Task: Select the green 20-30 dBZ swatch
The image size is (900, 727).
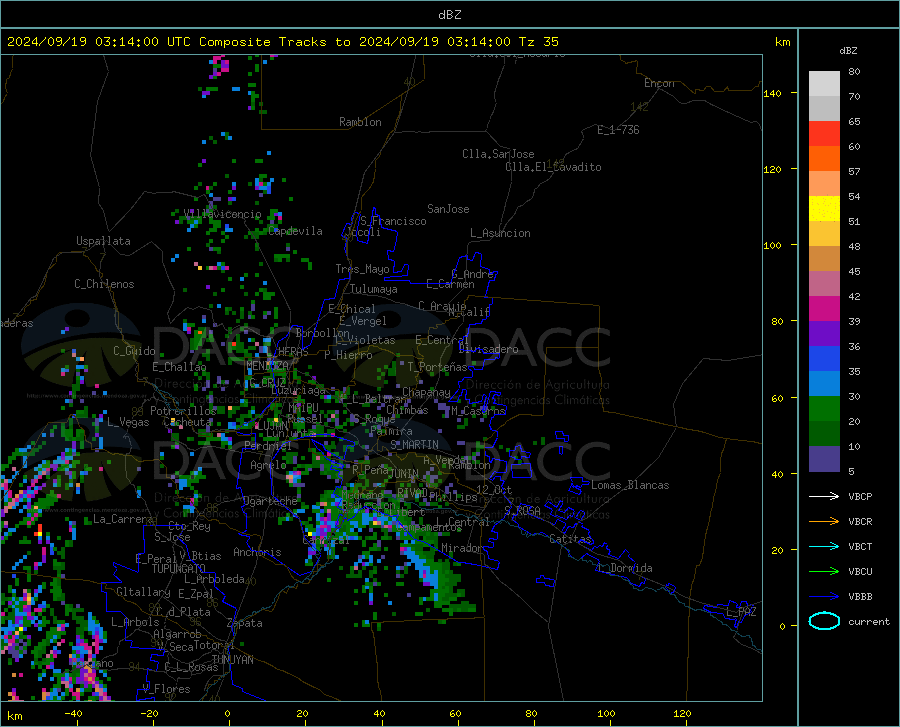Action: coord(824,409)
